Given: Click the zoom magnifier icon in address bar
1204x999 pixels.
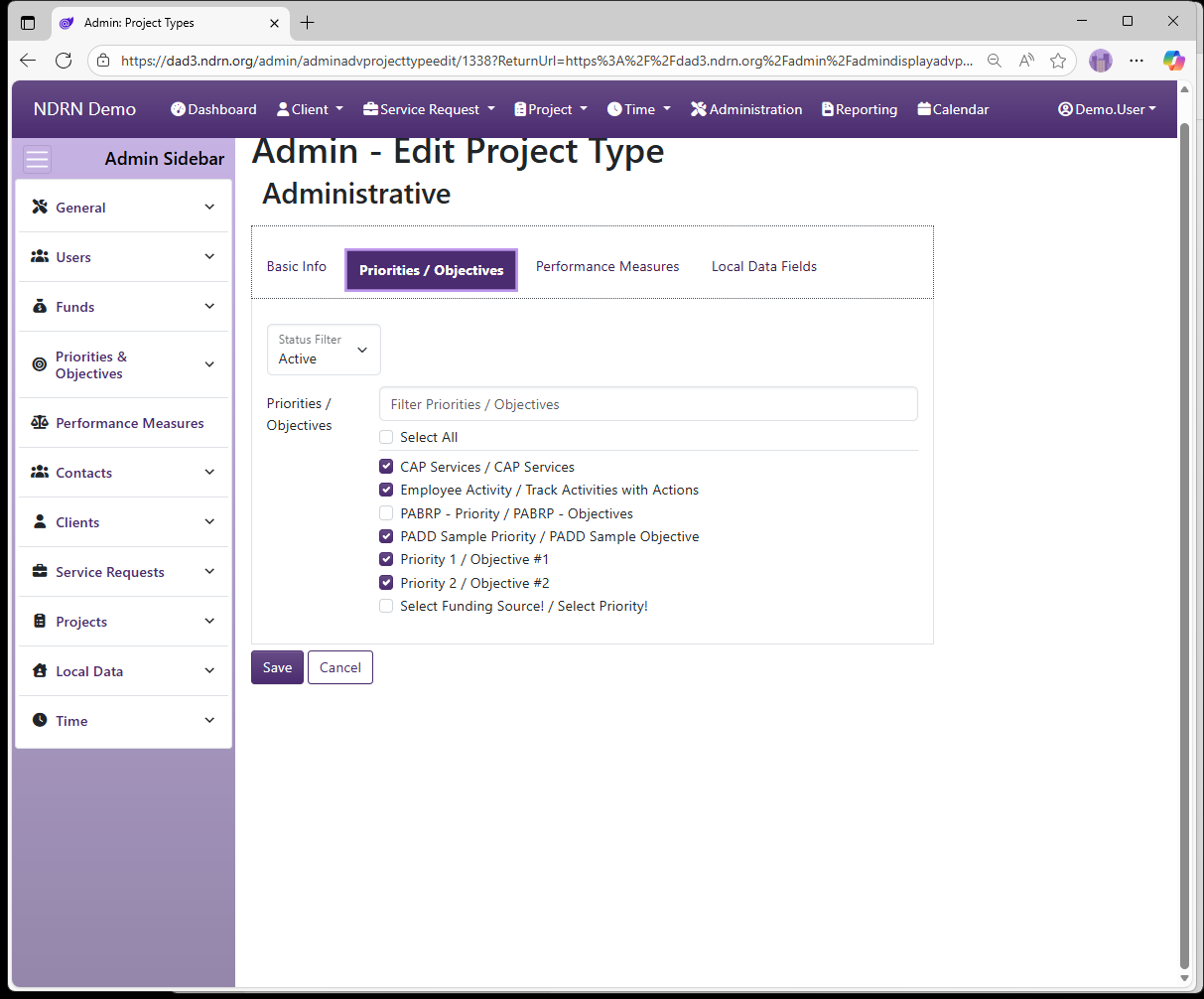Looking at the screenshot, I should click(x=994, y=61).
